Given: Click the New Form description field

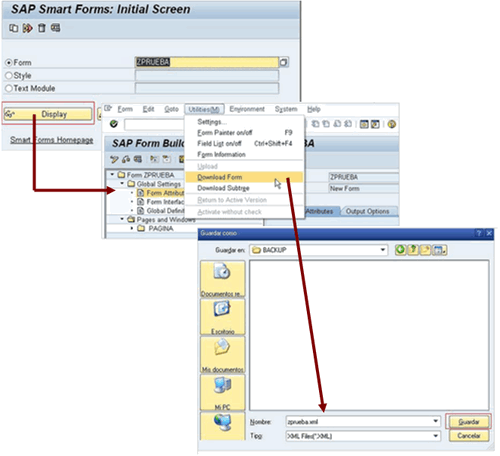Looking at the screenshot, I should coord(363,188).
